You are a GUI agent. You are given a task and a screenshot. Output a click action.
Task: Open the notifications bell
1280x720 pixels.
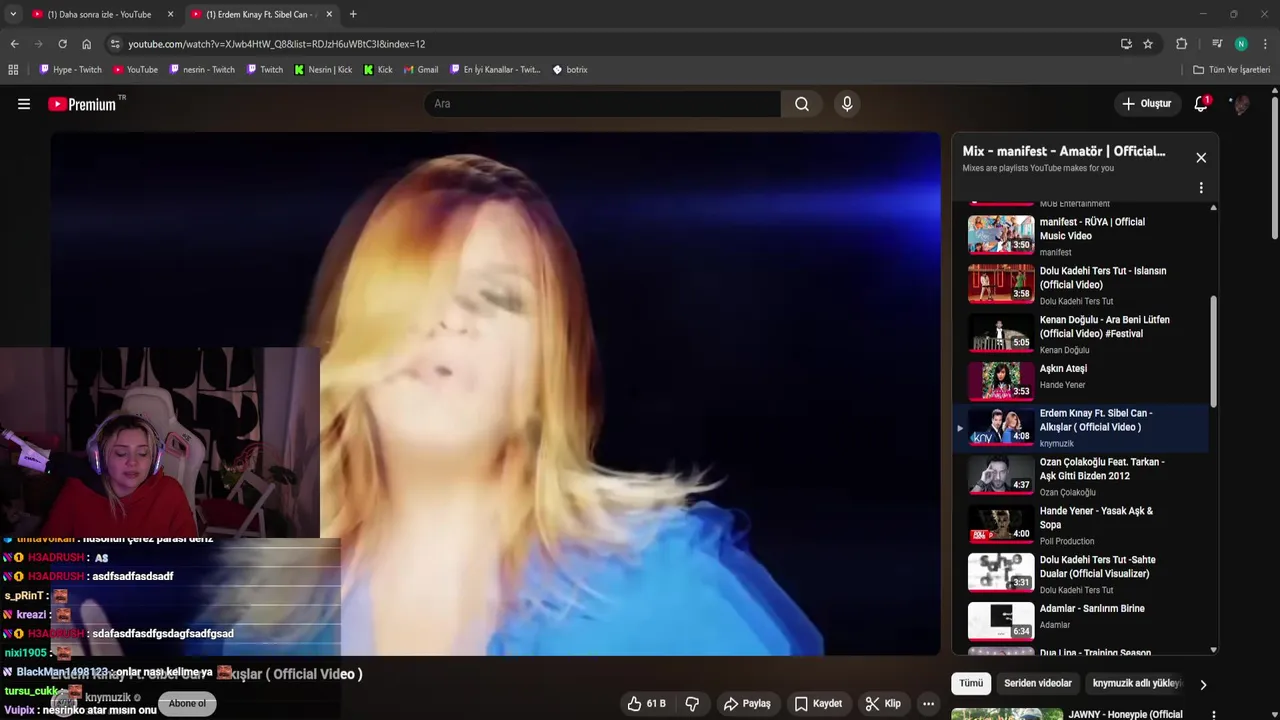pos(1201,104)
